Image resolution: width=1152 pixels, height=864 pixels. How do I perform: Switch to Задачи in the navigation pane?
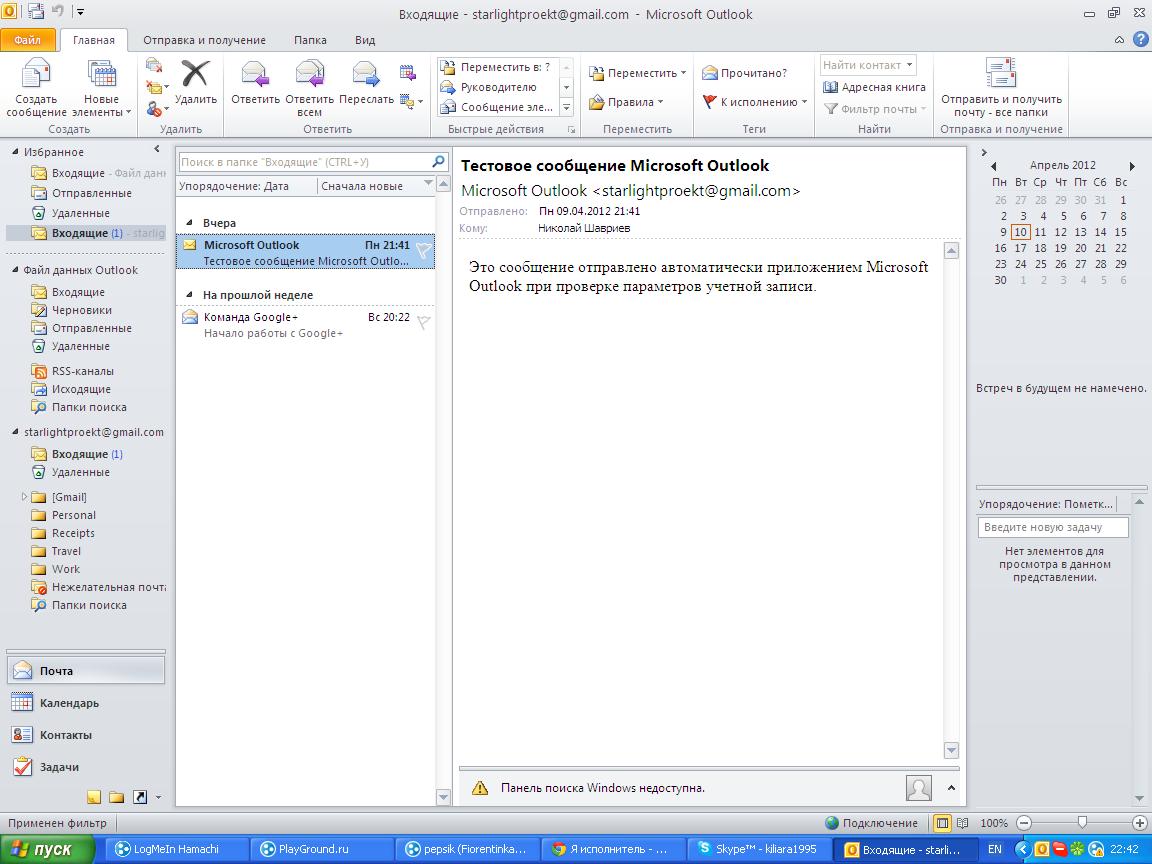(86, 767)
